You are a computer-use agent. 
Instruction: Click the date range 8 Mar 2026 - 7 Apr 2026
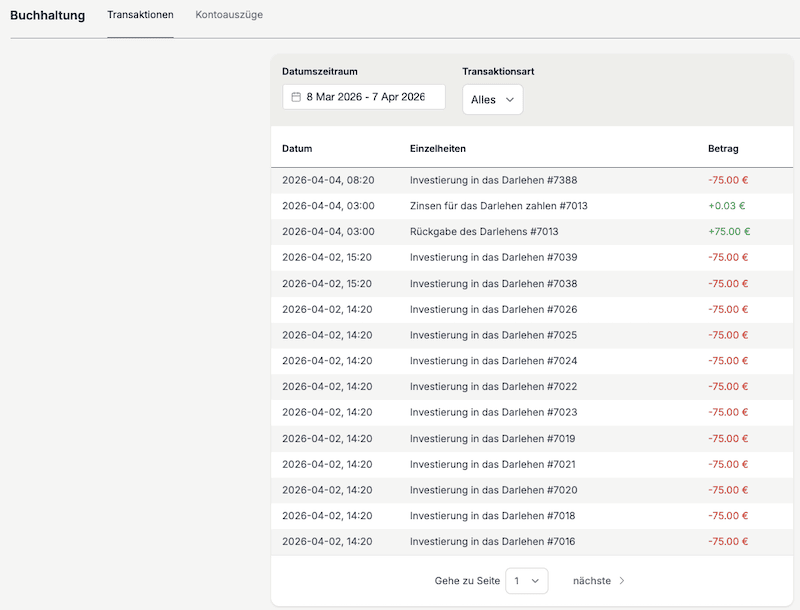pos(365,97)
